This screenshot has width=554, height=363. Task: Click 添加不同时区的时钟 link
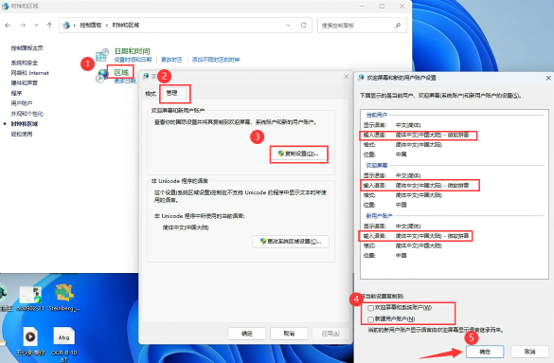[216, 60]
